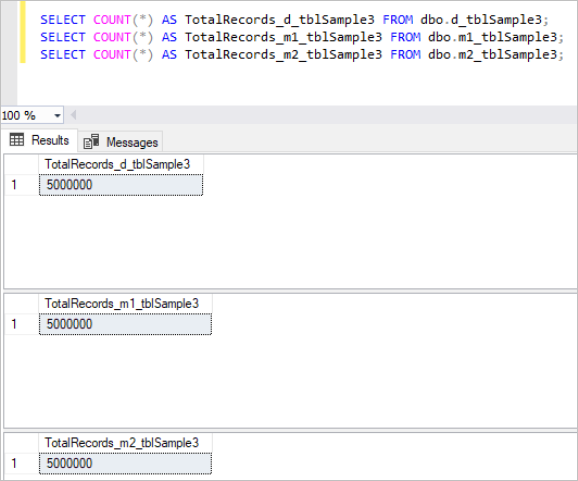Click the 5000000 cell under m2_tblSample3
The height and width of the screenshot is (481, 578).
click(x=125, y=463)
